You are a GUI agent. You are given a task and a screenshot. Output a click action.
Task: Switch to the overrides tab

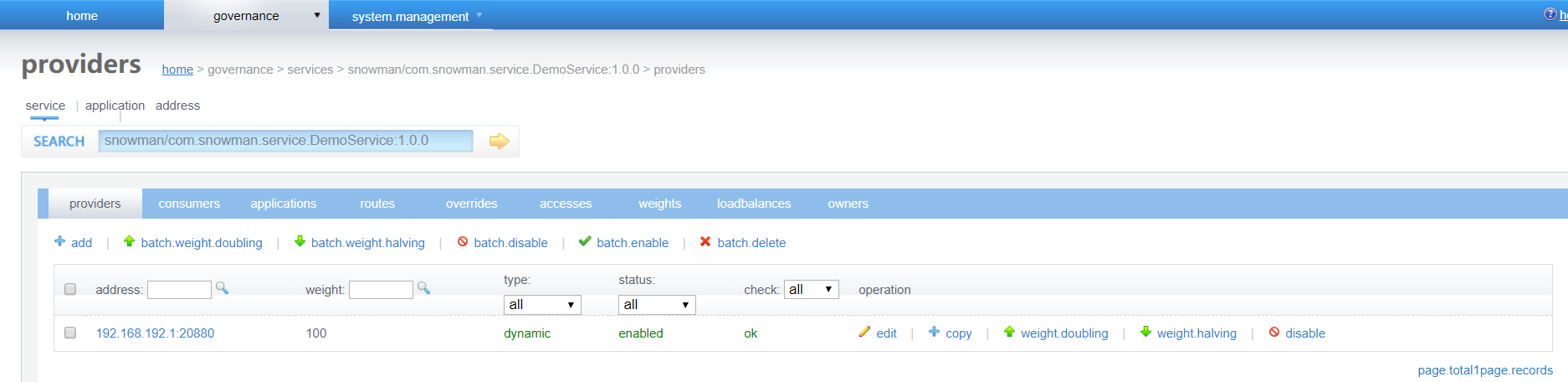tap(472, 204)
